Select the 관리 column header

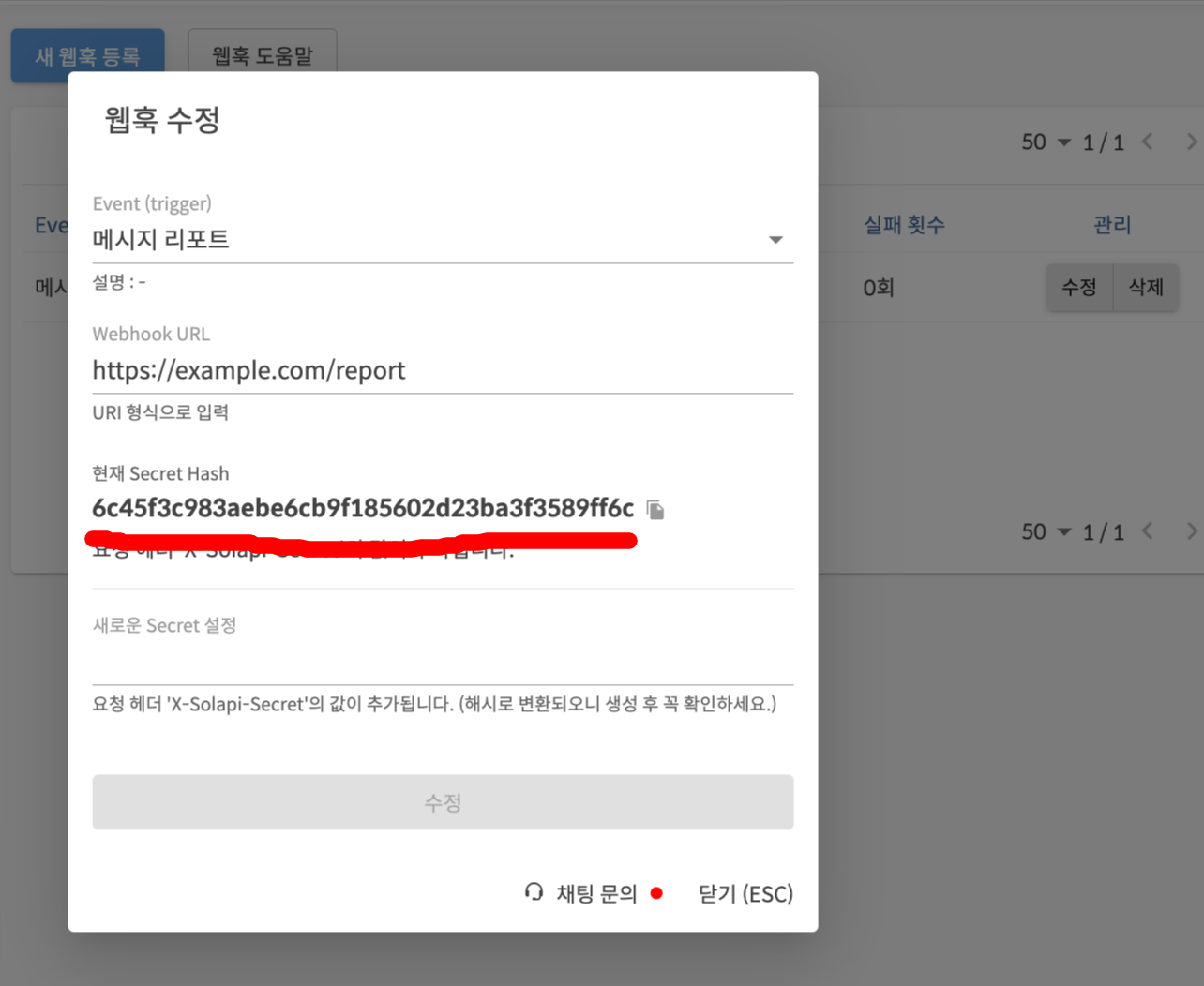tap(1112, 225)
